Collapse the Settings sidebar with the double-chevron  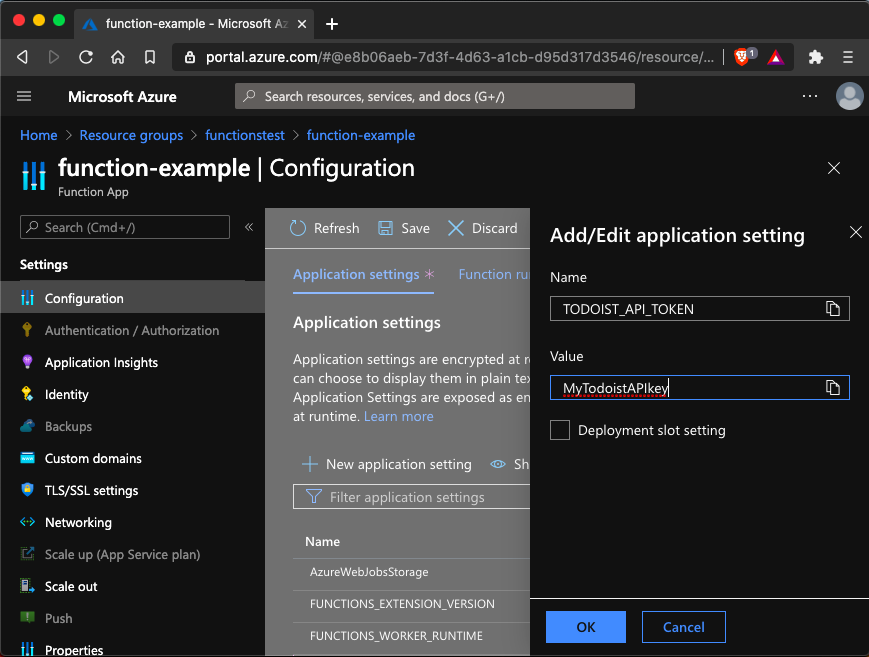249,226
